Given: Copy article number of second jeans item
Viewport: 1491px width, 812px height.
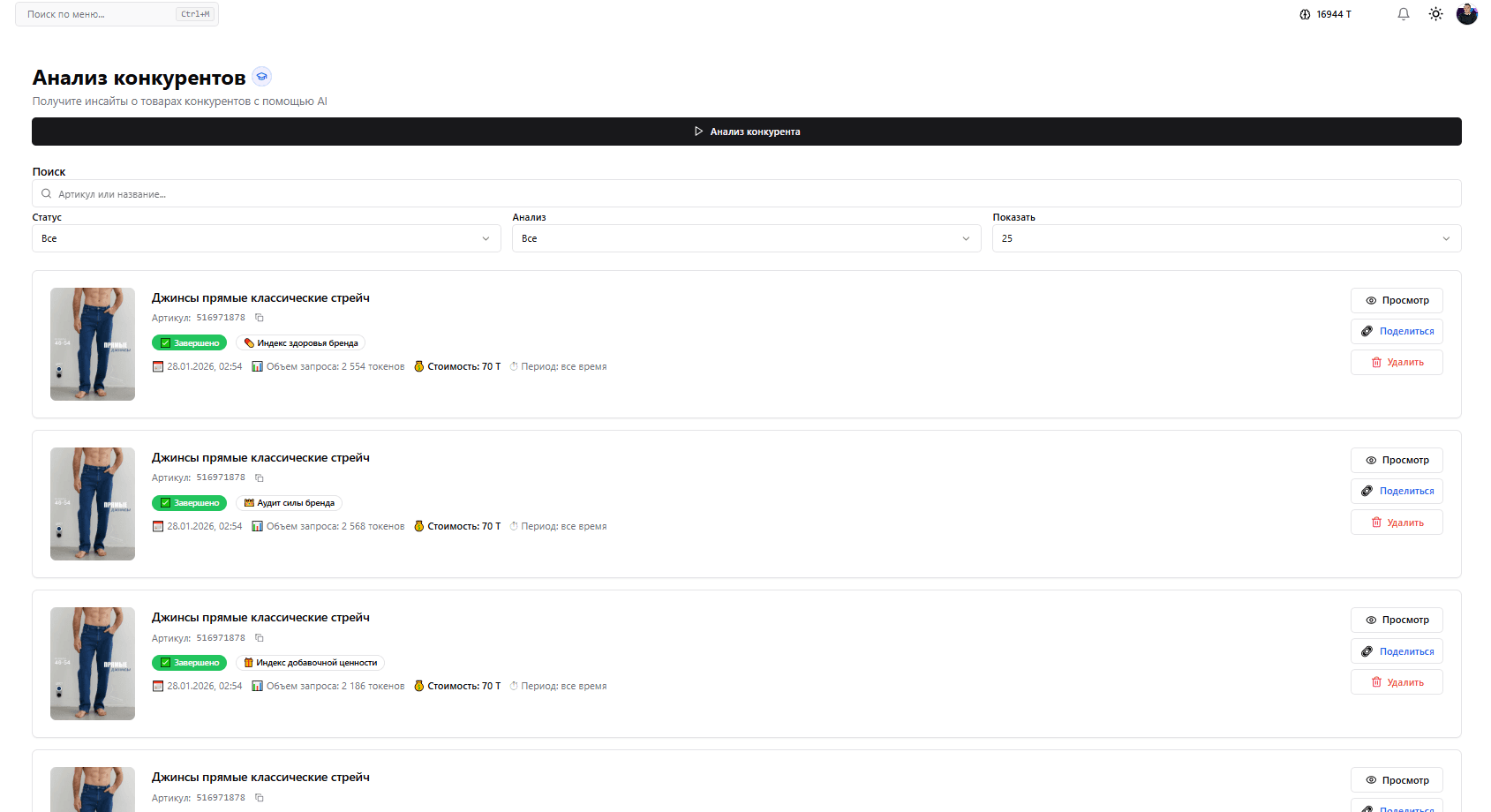Looking at the screenshot, I should pyautogui.click(x=260, y=477).
